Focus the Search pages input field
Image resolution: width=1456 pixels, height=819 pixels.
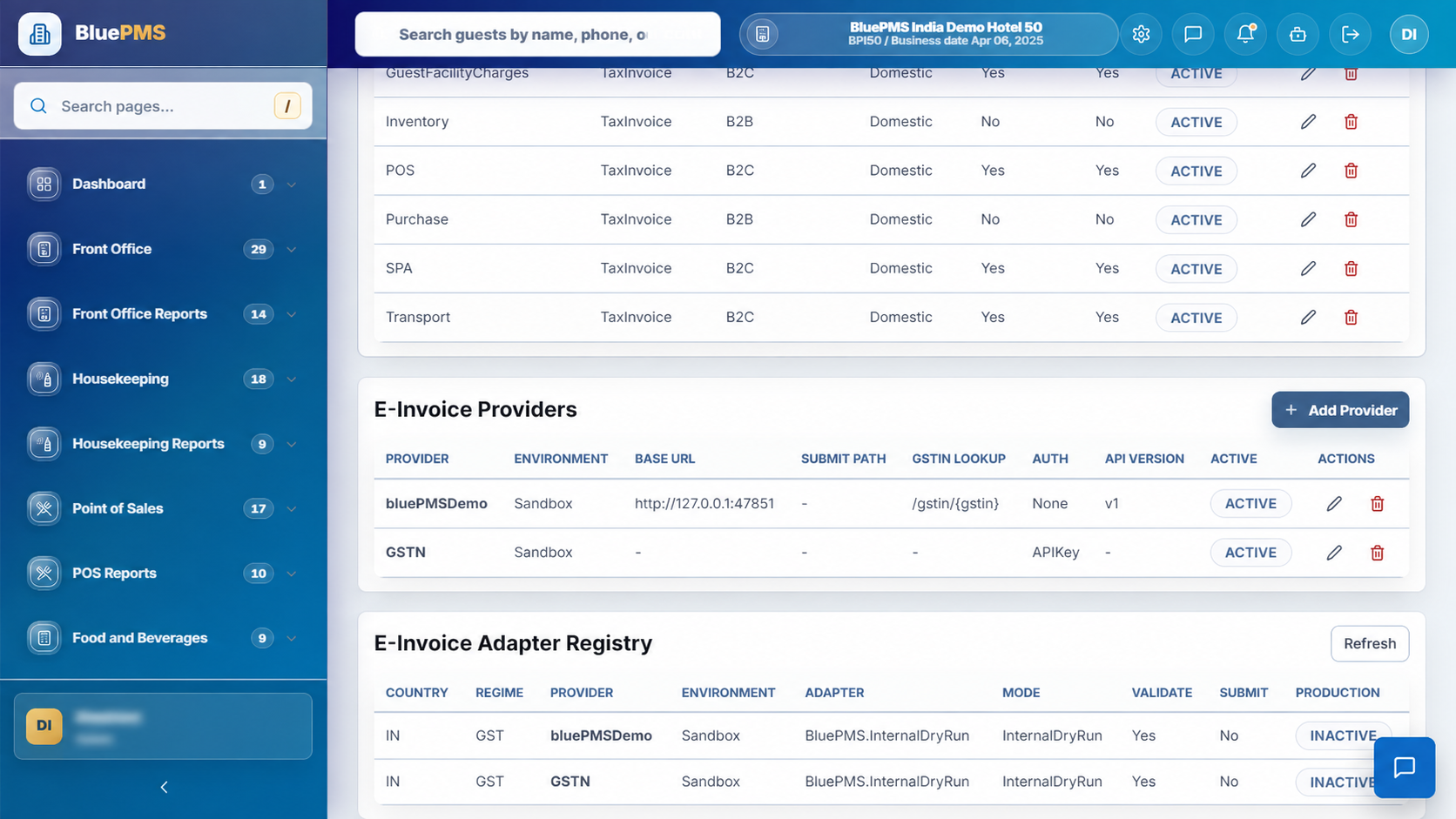[x=163, y=106]
